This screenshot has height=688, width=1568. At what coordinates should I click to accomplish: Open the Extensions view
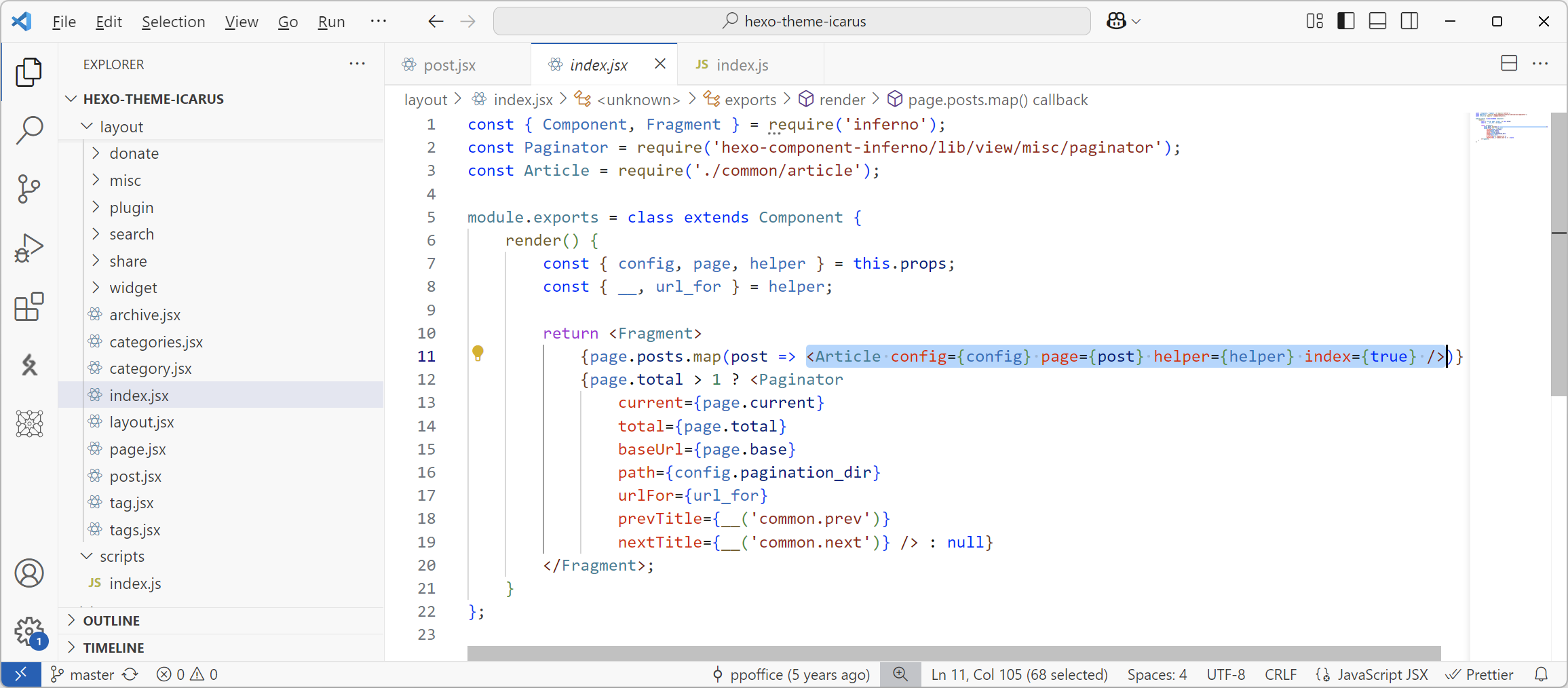[x=29, y=307]
